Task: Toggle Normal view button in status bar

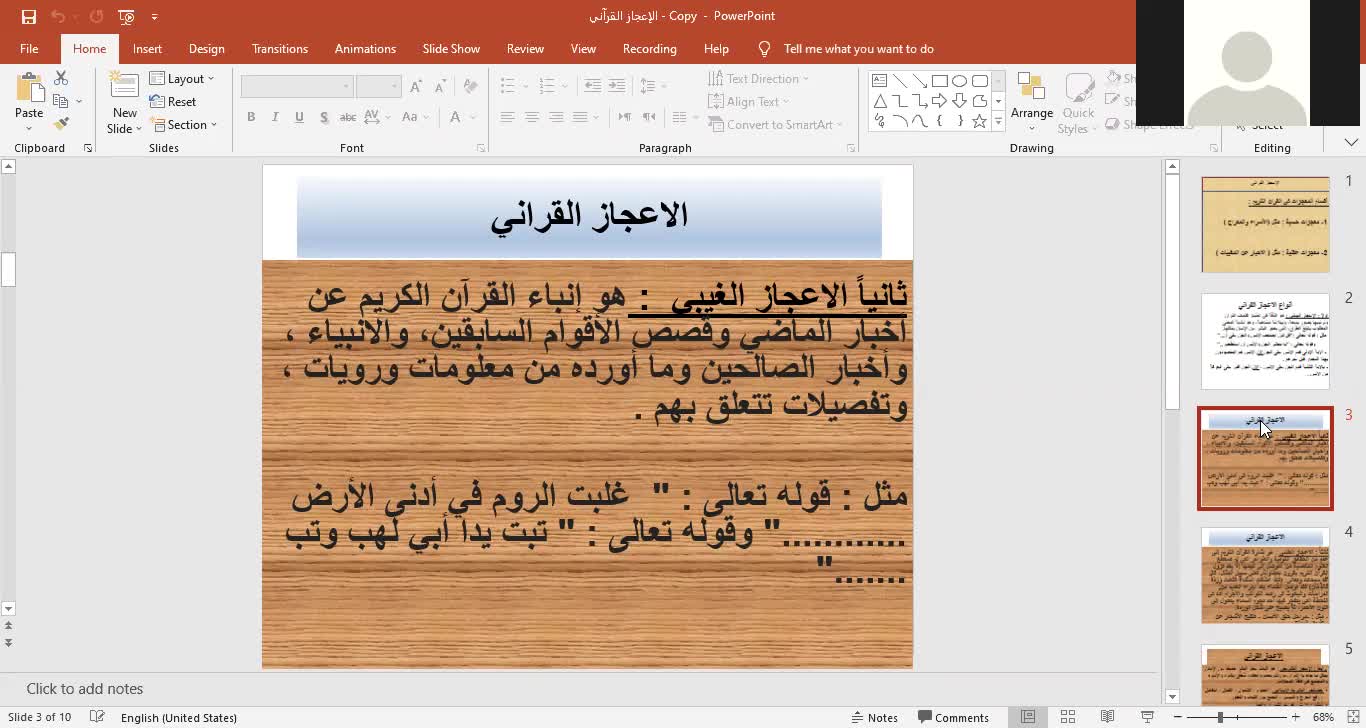Action: click(1028, 717)
